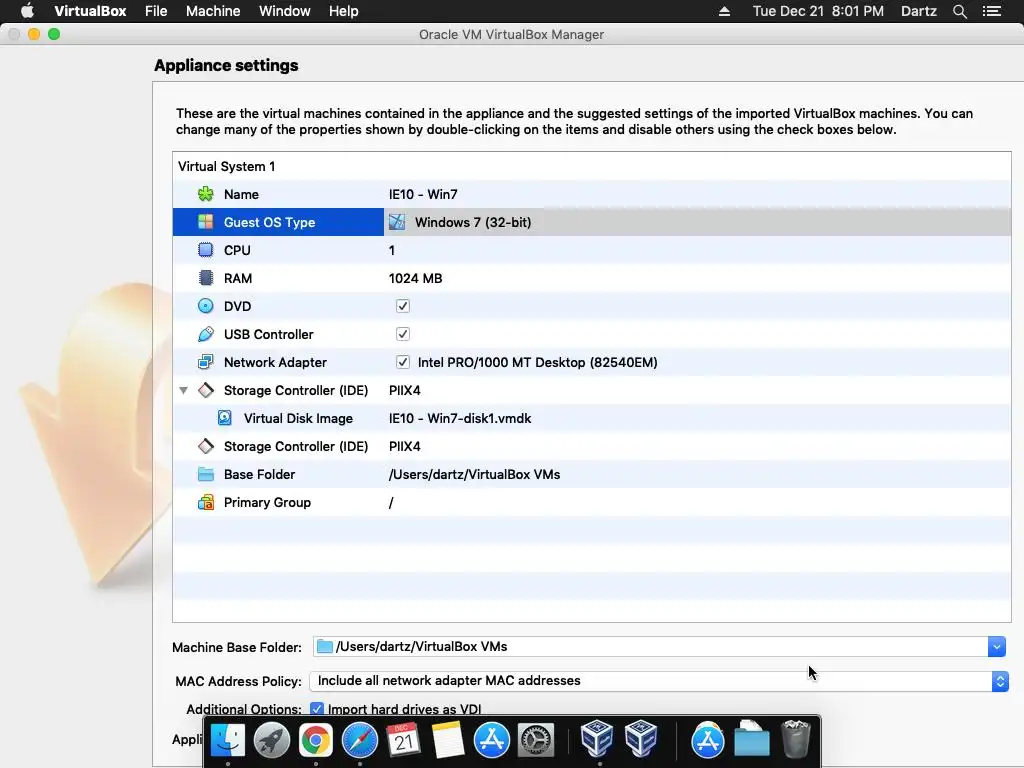Click Intel PRO/1000 MT Desktop adapter text

tap(537, 362)
